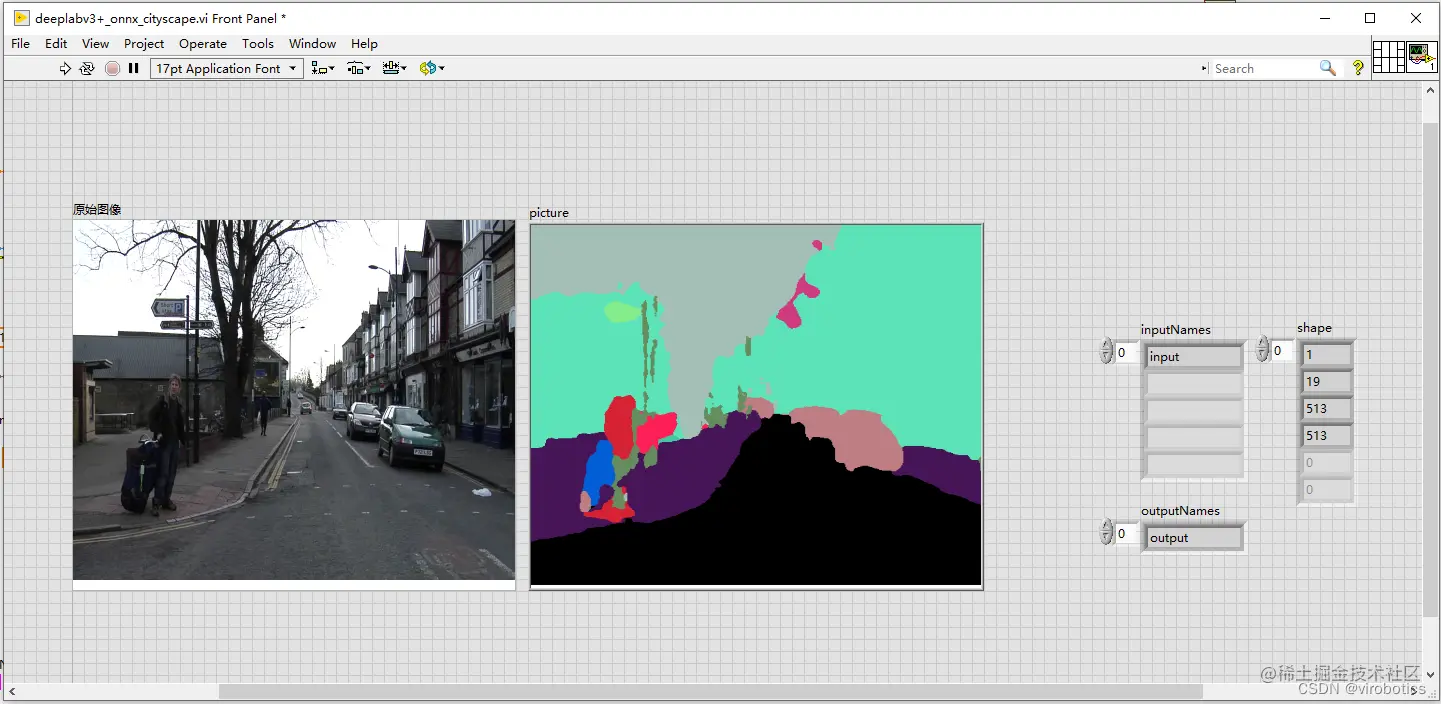
Task: Show Context Help with the question mark icon
Action: coord(1358,68)
